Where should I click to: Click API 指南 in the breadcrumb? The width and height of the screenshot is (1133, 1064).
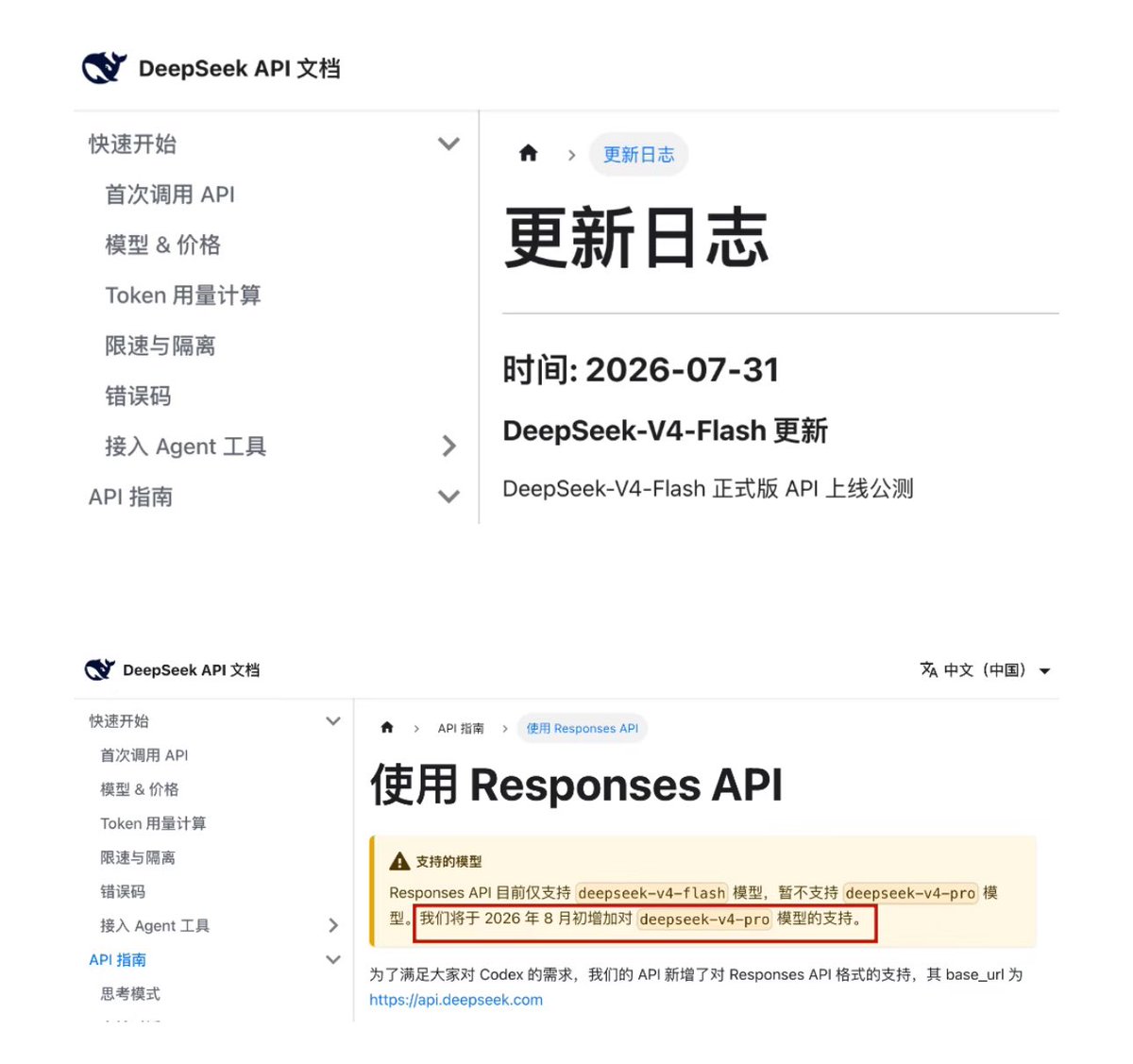point(461,728)
